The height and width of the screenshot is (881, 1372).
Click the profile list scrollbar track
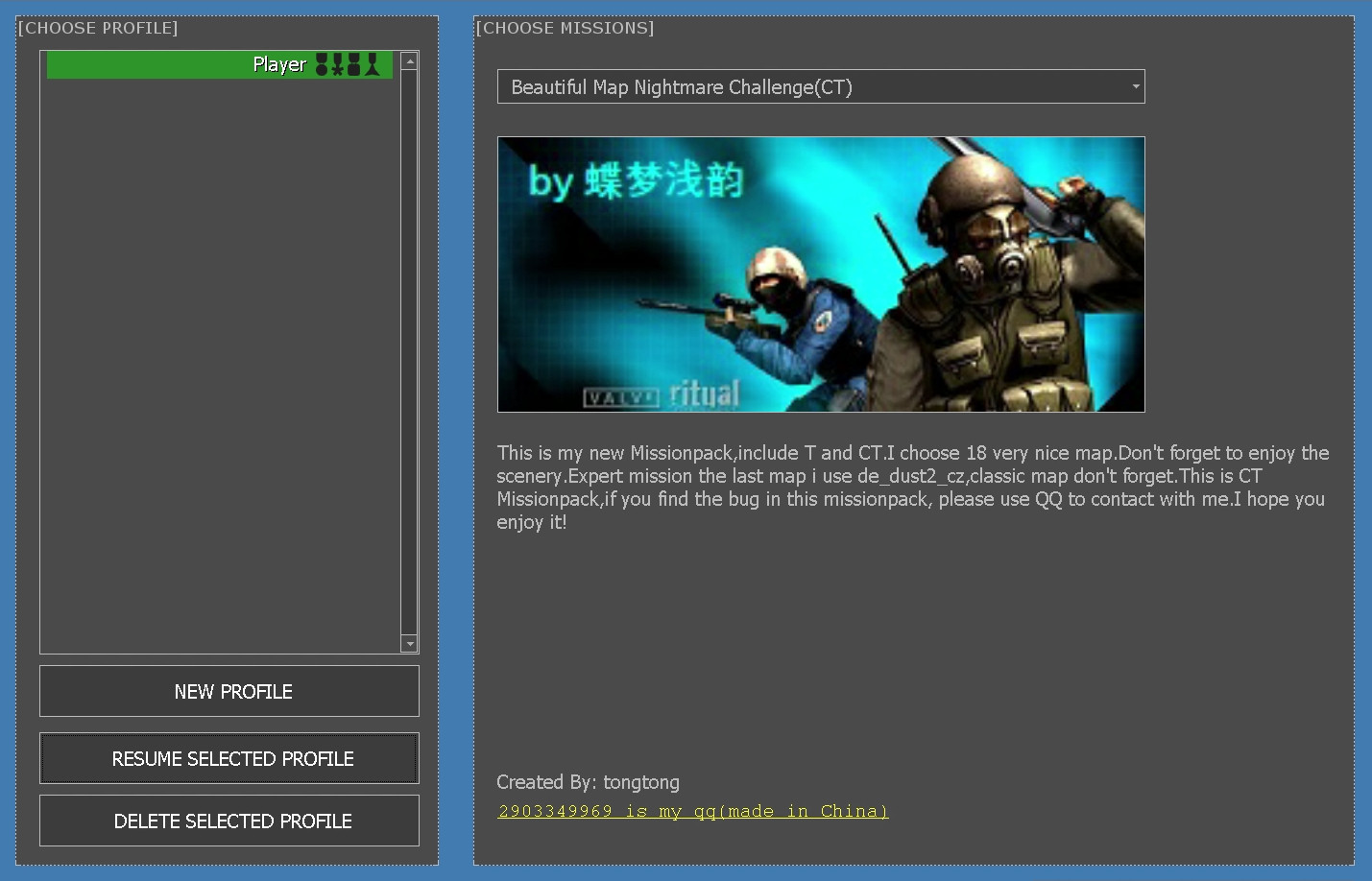pyautogui.click(x=409, y=355)
